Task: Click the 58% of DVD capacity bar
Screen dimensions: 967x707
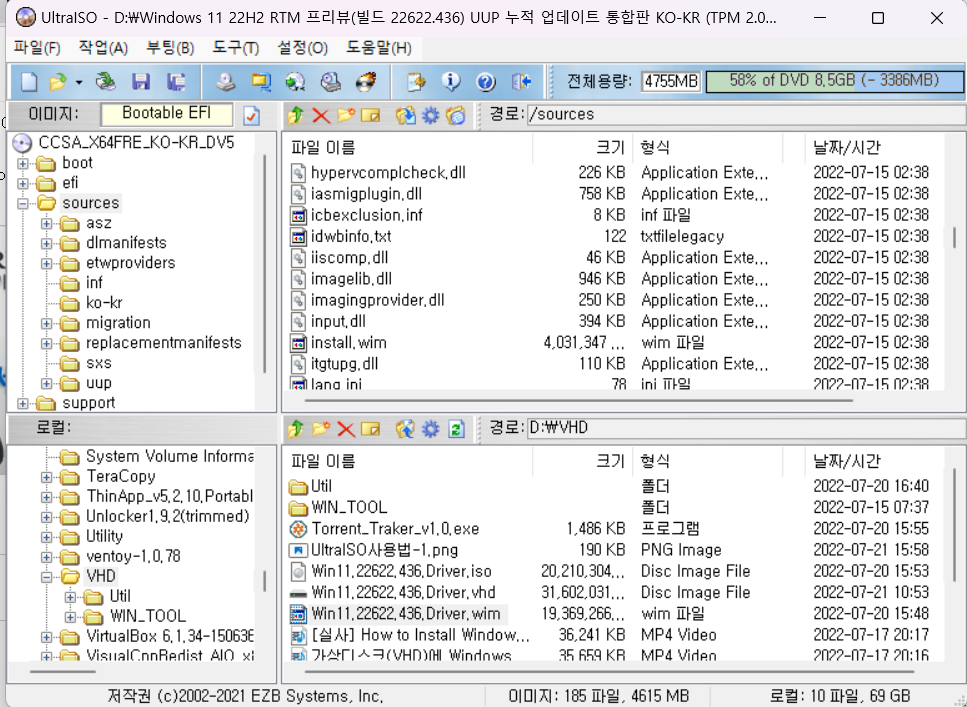Action: pyautogui.click(x=834, y=81)
